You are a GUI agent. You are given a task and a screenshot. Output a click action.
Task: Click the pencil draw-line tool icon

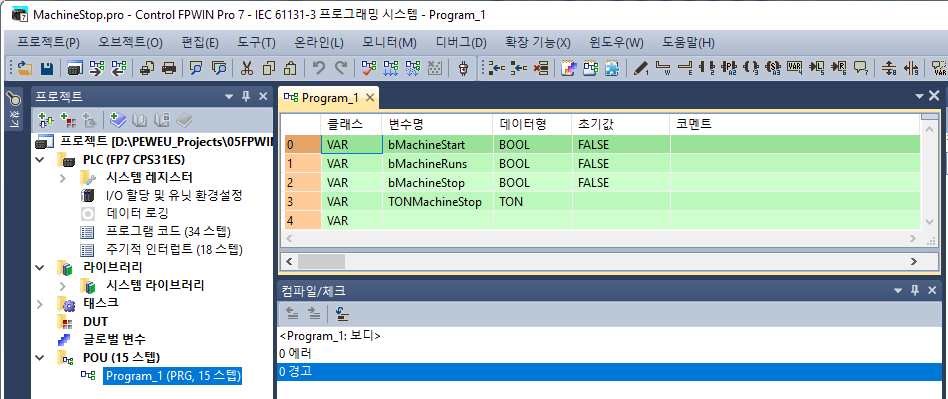(640, 68)
